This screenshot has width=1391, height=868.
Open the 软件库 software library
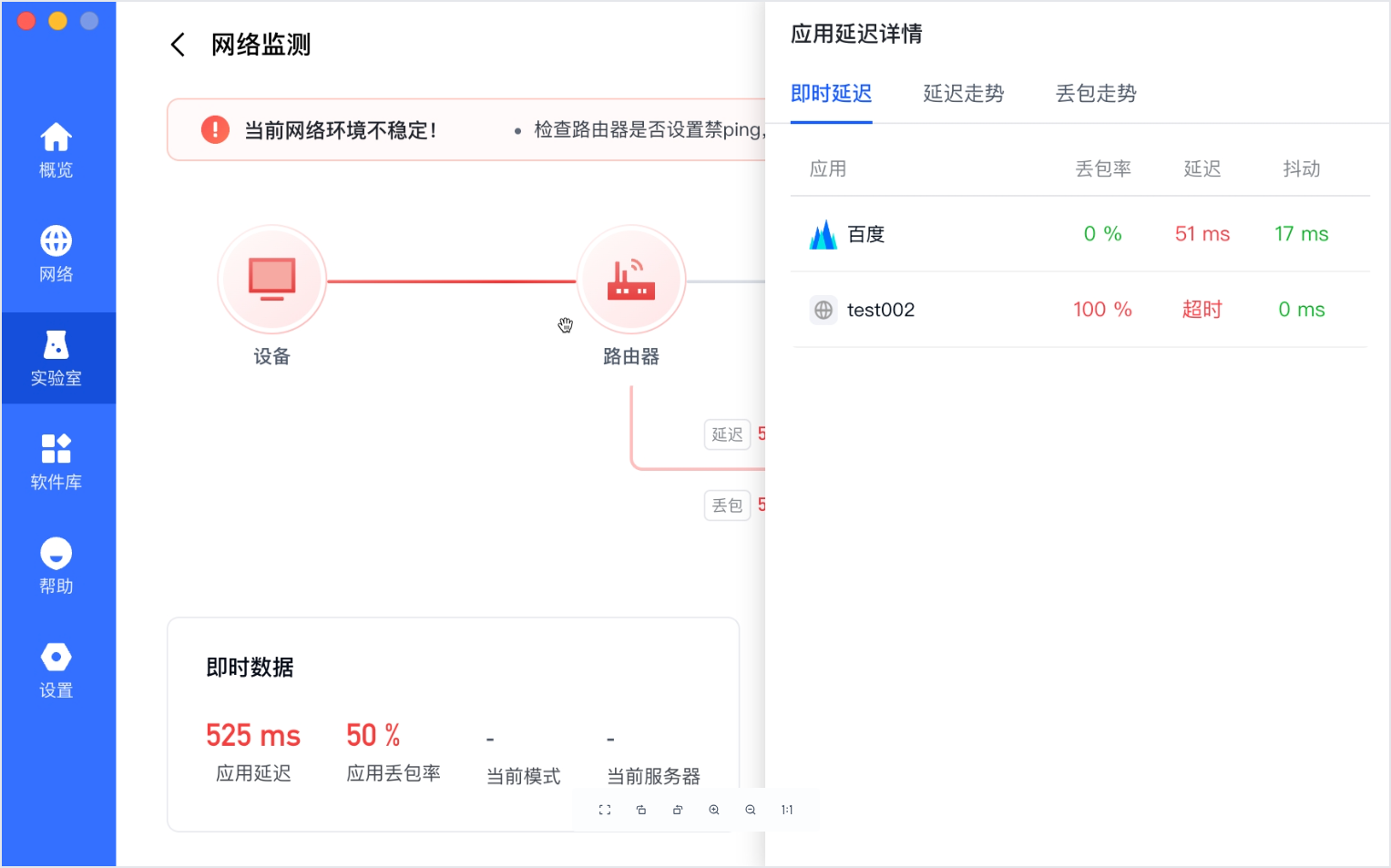pos(56,462)
